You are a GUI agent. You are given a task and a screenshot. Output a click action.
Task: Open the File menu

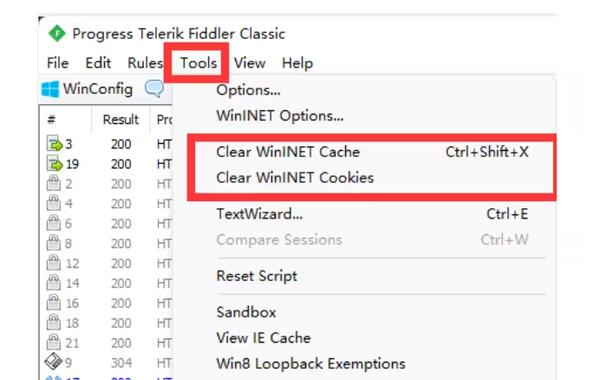point(57,63)
